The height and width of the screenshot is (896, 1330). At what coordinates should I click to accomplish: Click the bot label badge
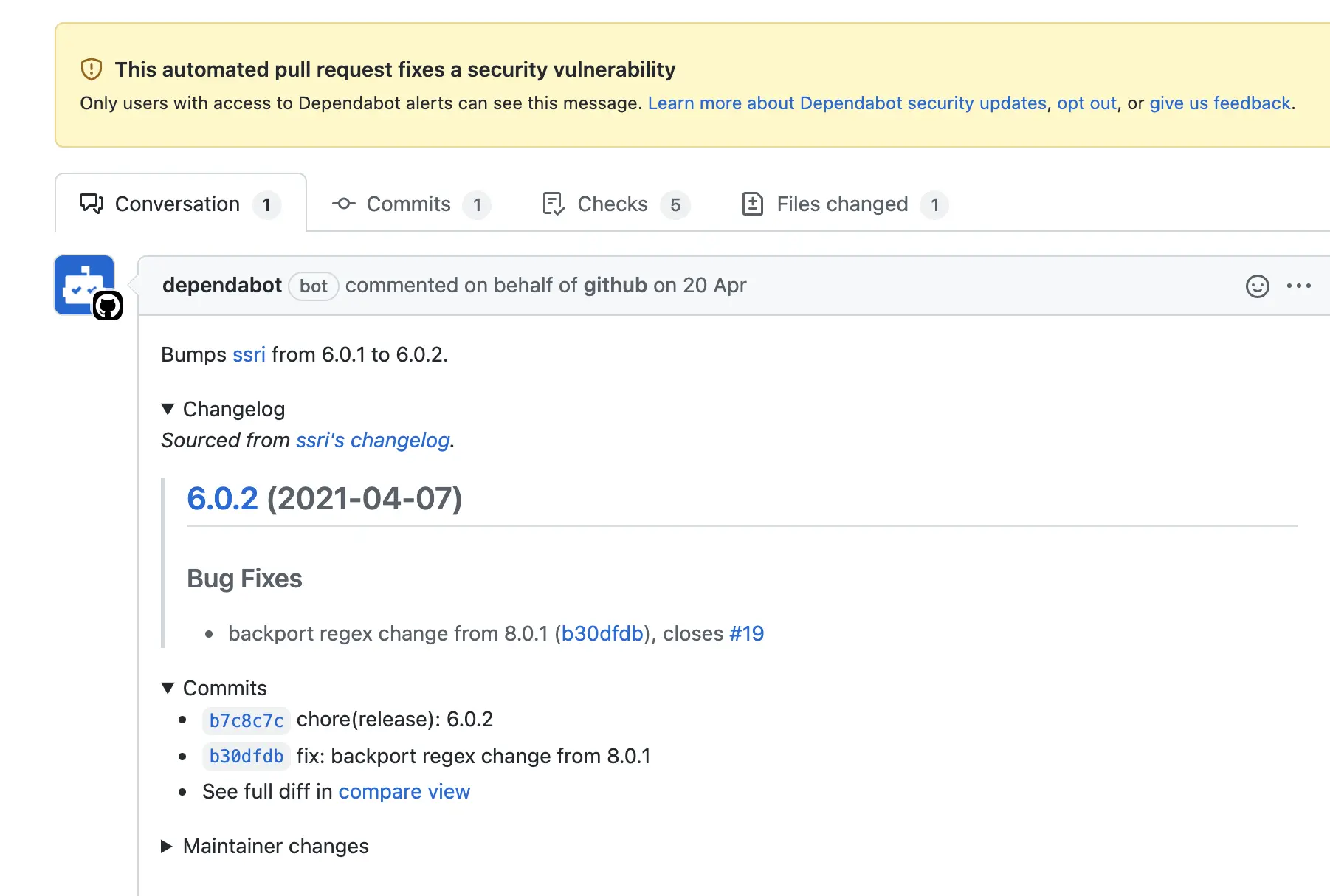pos(314,286)
